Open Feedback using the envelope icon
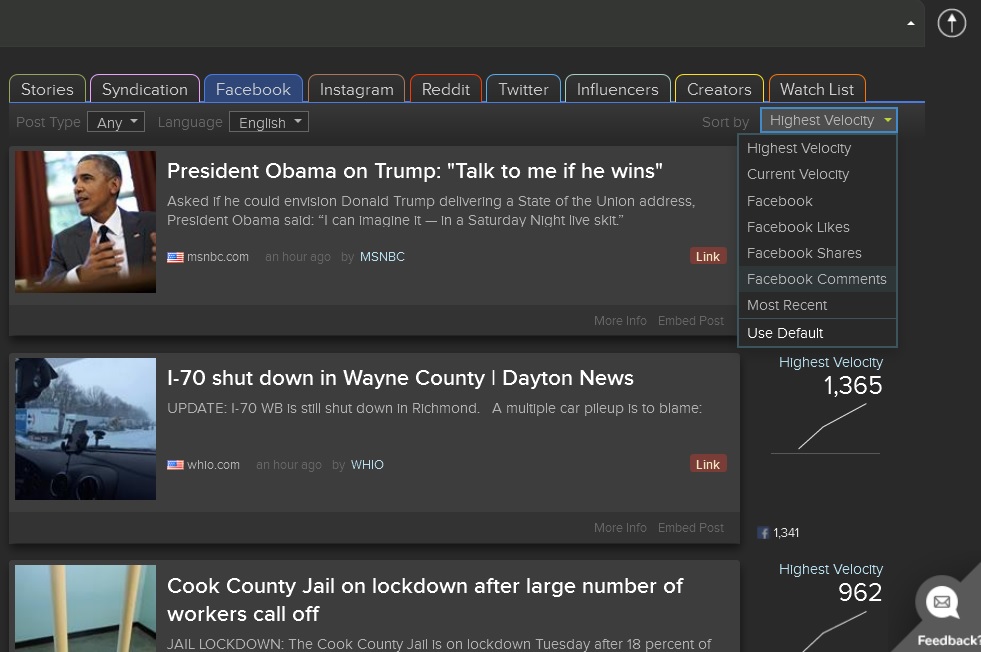This screenshot has height=652, width=981. click(x=941, y=602)
